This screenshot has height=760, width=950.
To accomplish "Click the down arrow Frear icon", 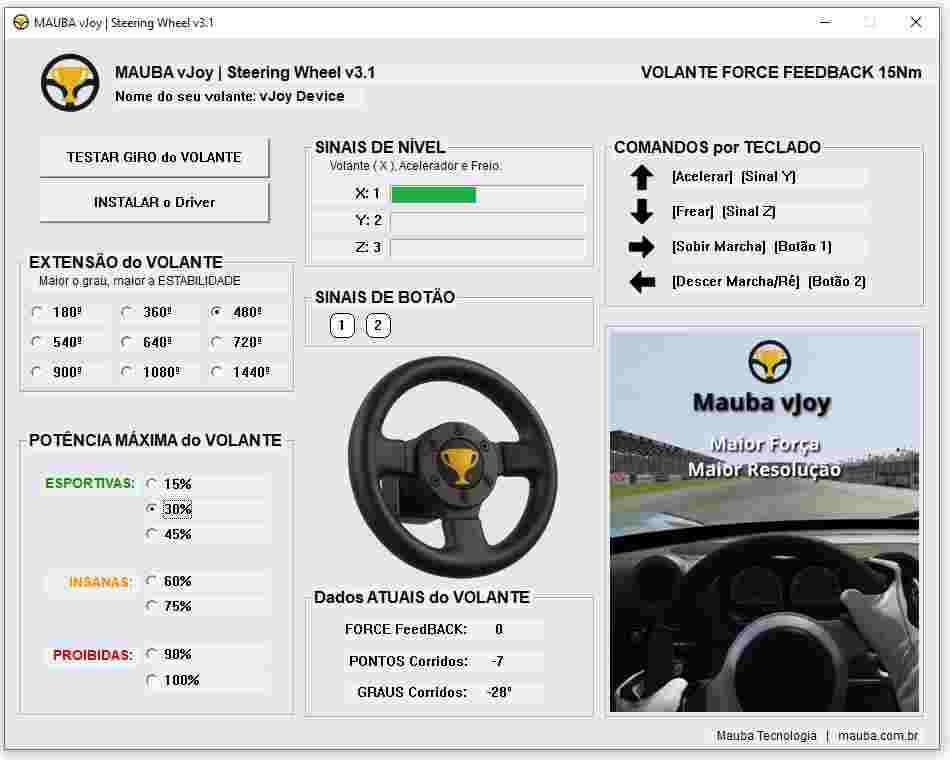I will [x=642, y=212].
